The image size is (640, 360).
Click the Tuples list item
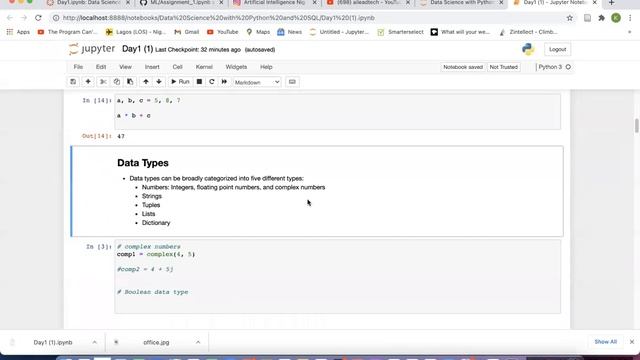click(x=151, y=205)
